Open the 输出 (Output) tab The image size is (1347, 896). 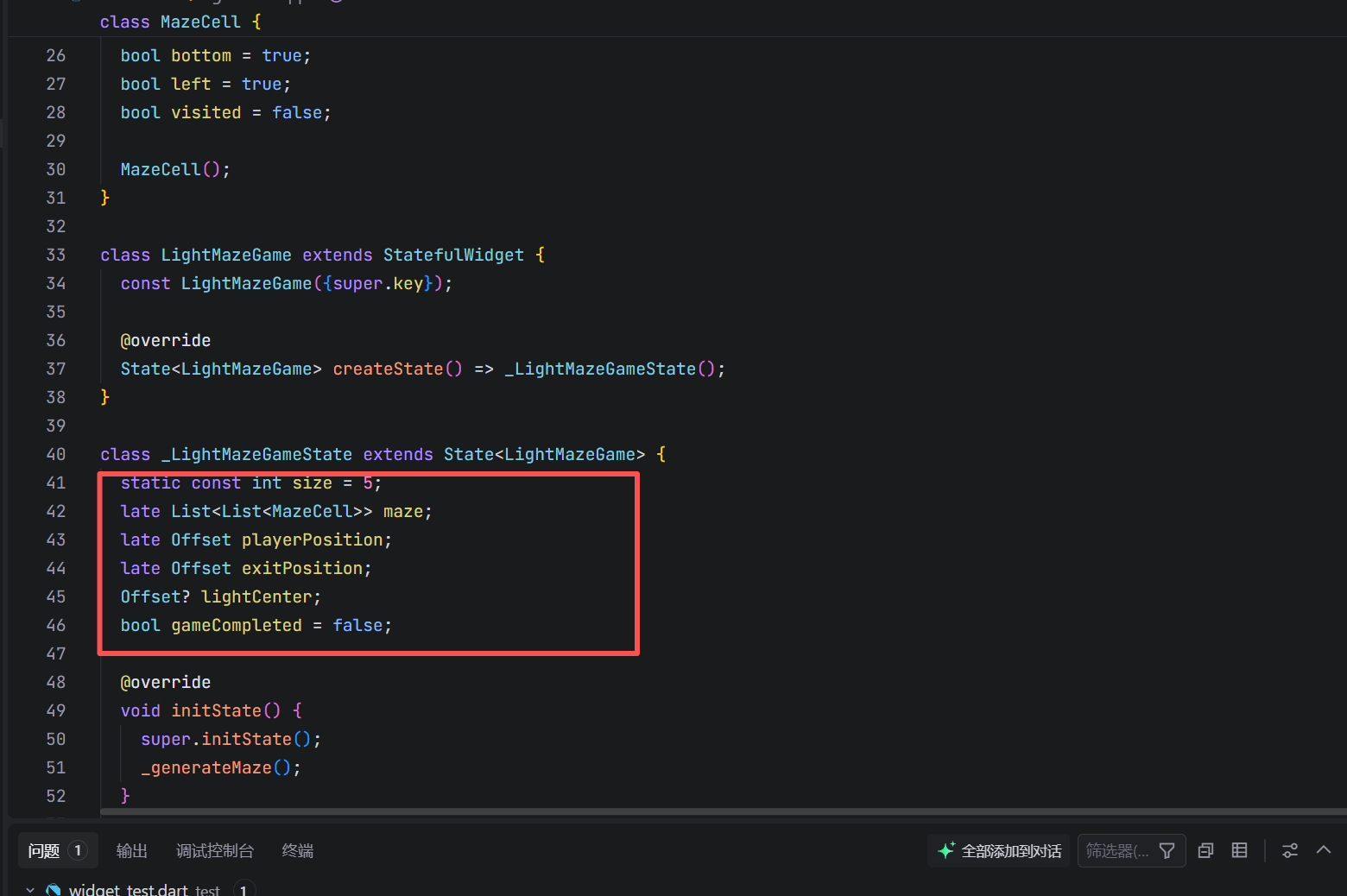pos(132,851)
